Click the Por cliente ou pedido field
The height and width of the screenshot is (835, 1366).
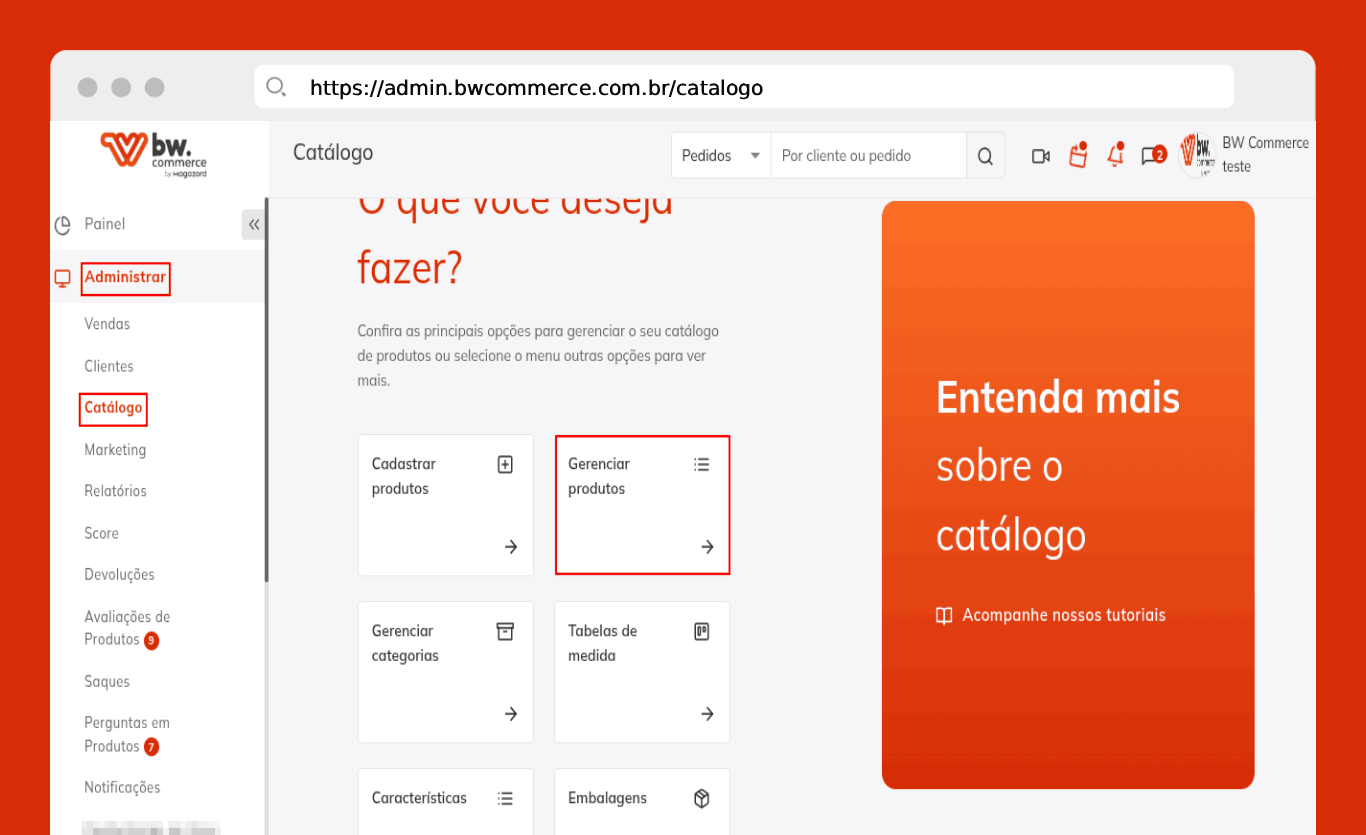[x=868, y=156]
